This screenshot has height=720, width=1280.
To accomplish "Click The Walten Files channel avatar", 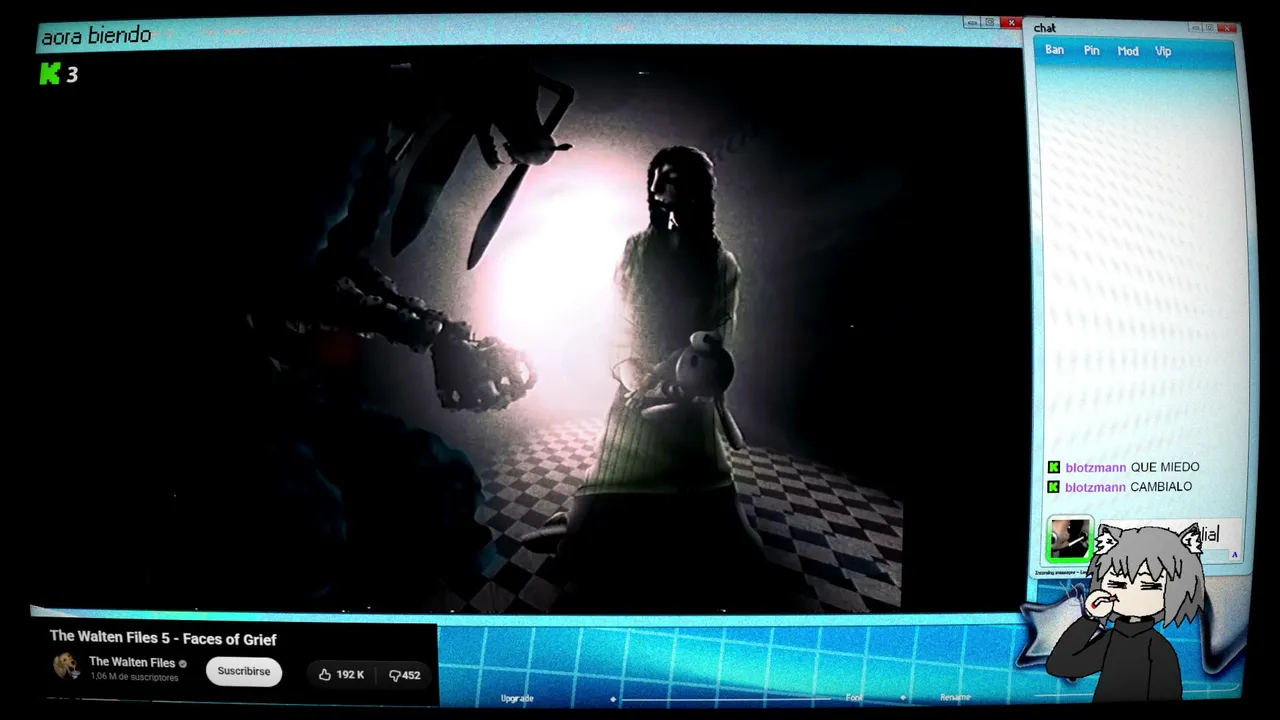I will point(66,667).
